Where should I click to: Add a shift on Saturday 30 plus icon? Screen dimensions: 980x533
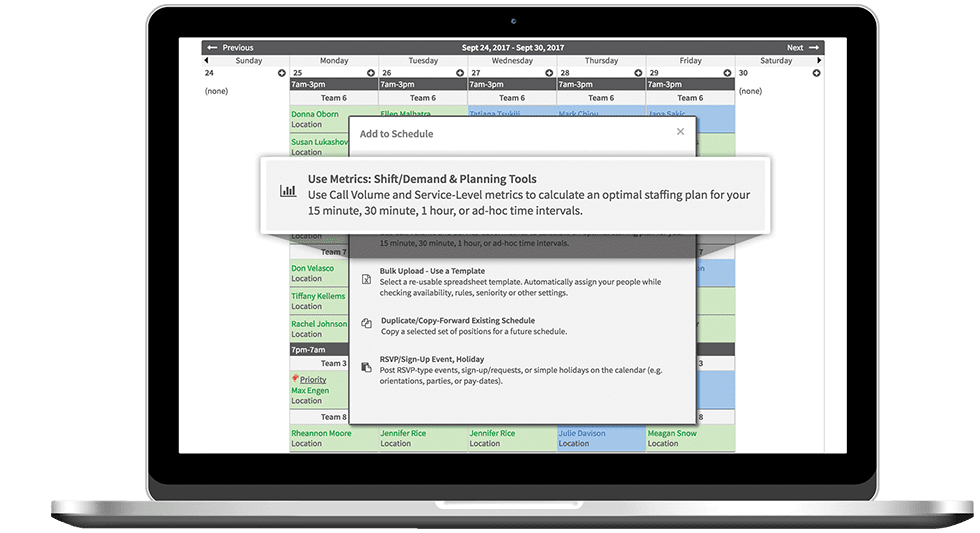[x=816, y=73]
